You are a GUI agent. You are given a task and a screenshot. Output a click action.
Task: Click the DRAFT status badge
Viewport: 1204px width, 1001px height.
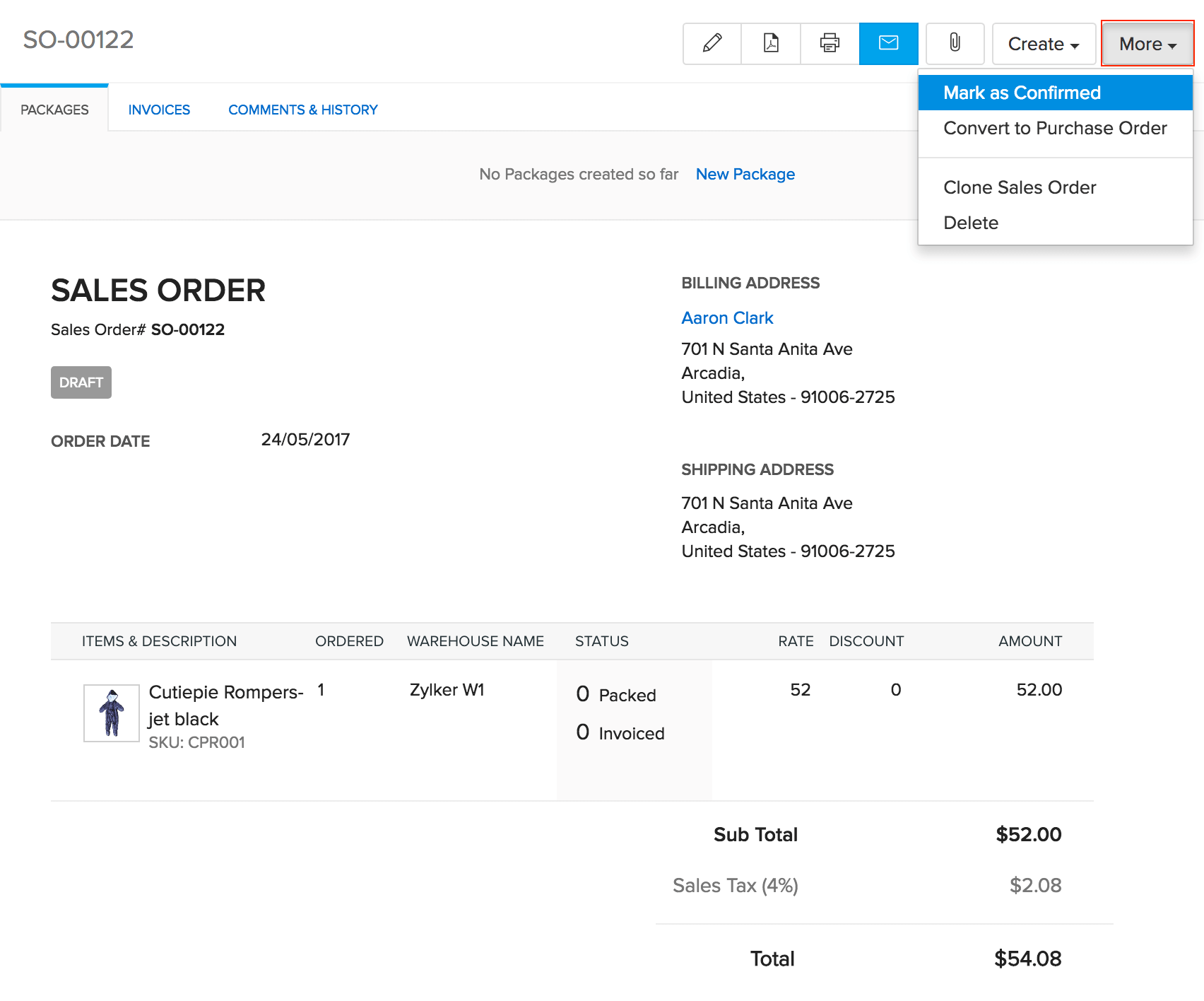coord(81,382)
